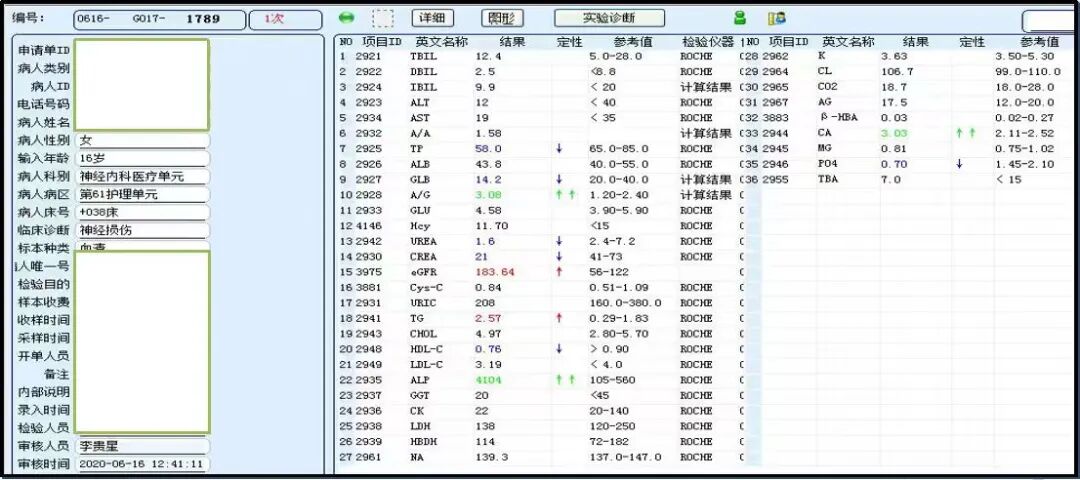Click the blue down arrow in PO4 row
Viewport: 1080px width, 480px height.
(x=960, y=165)
